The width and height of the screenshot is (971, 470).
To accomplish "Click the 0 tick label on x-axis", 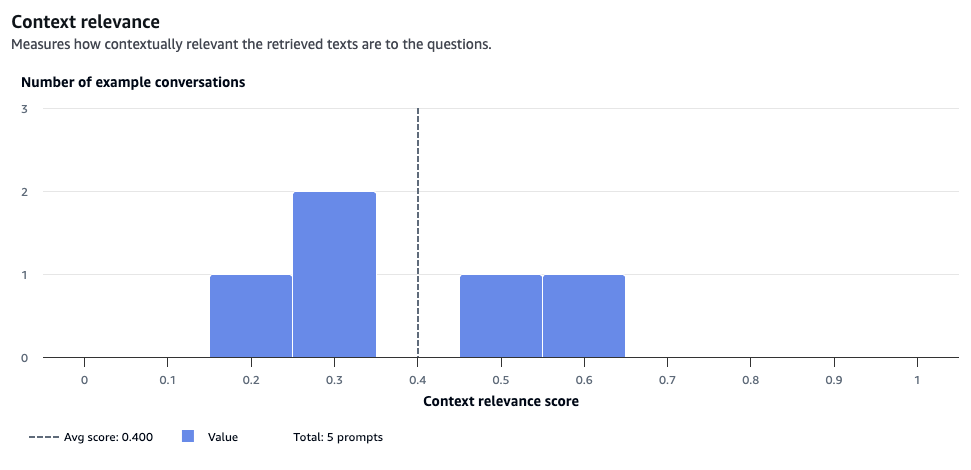I will (84, 380).
